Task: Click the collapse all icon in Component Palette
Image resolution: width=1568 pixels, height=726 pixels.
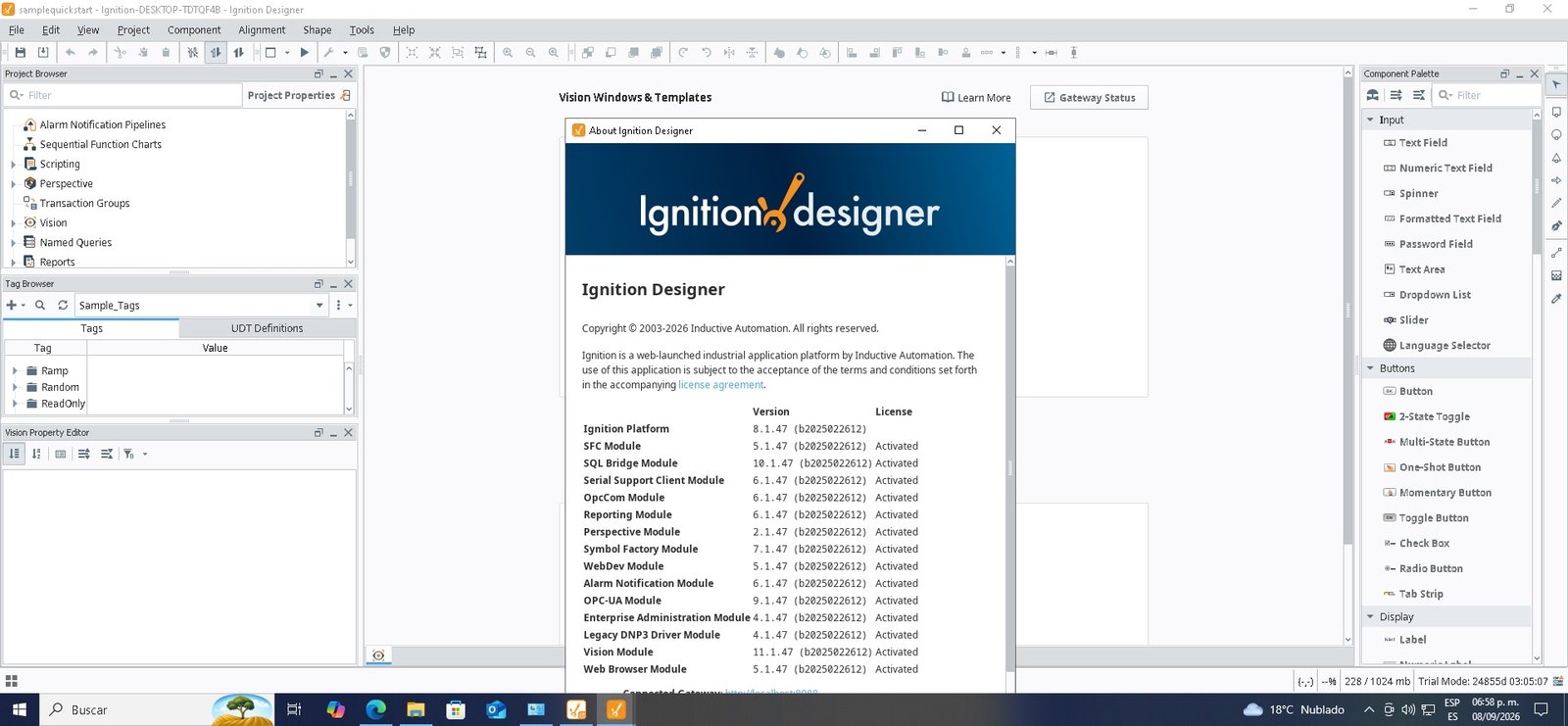Action: (1418, 95)
